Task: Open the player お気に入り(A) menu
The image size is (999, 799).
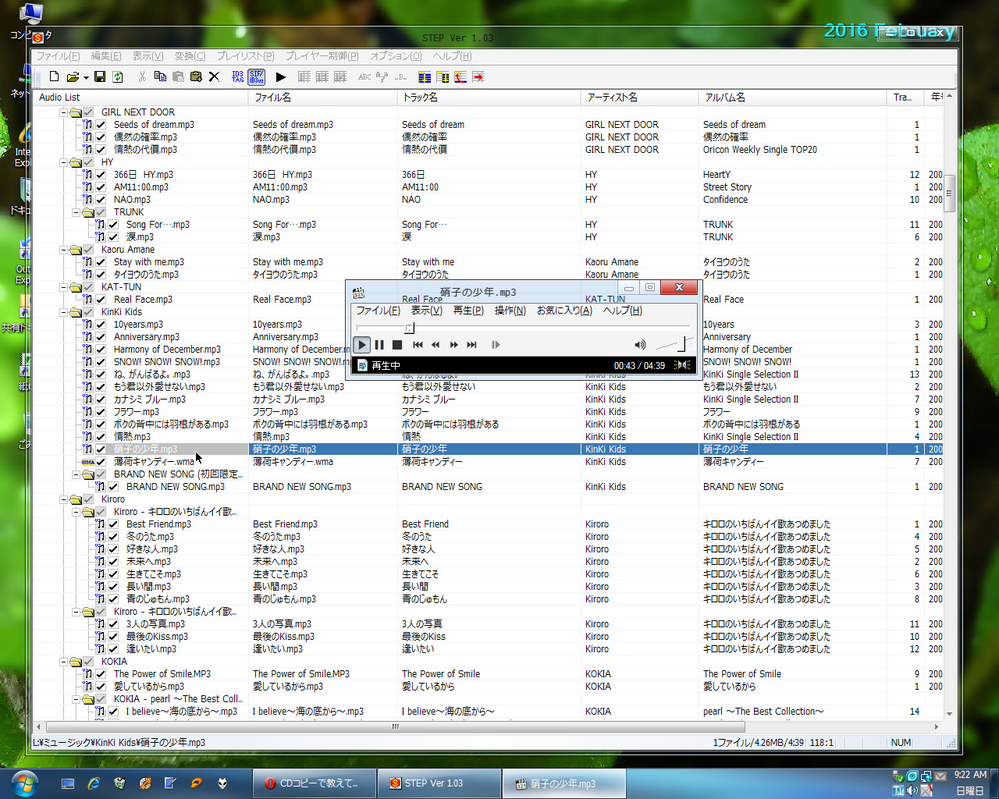Action: (564, 311)
